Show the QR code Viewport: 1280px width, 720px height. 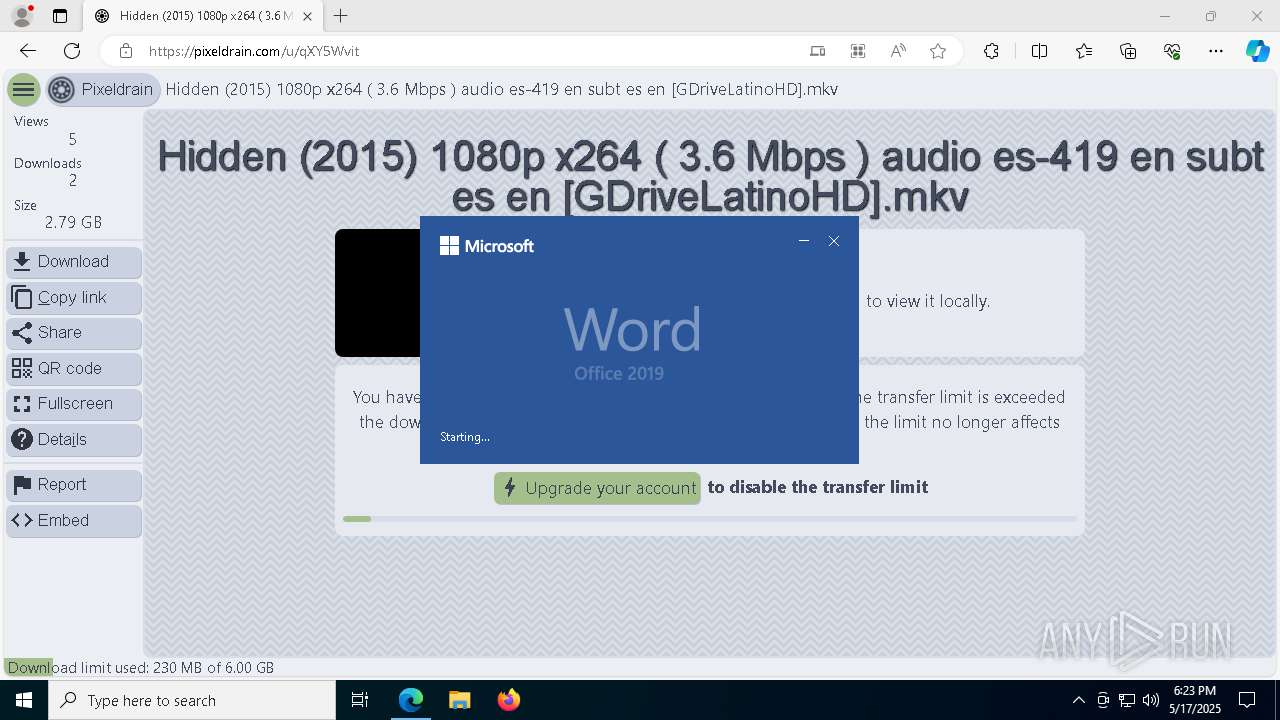coord(74,369)
